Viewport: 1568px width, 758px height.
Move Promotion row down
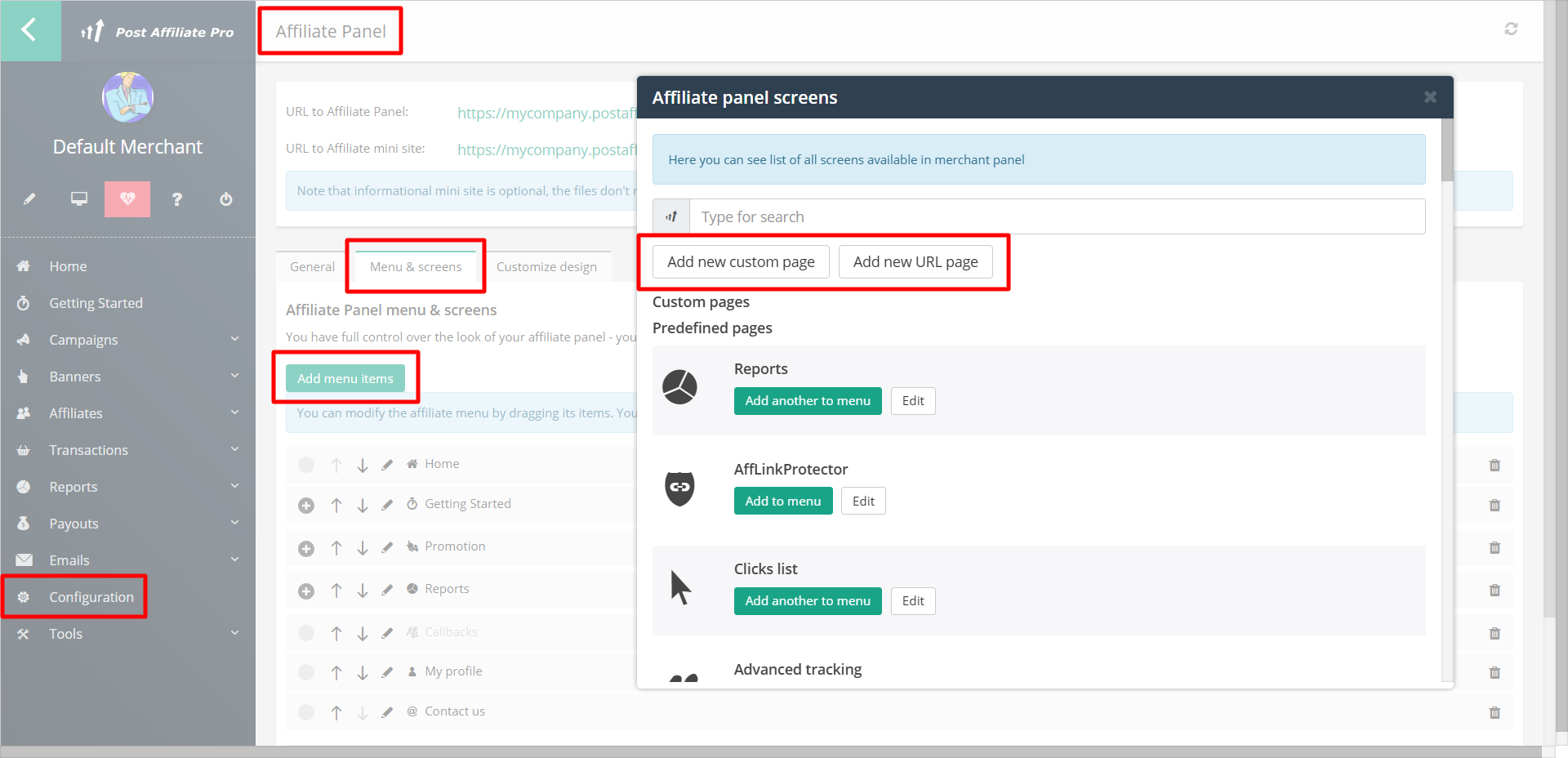(x=363, y=548)
